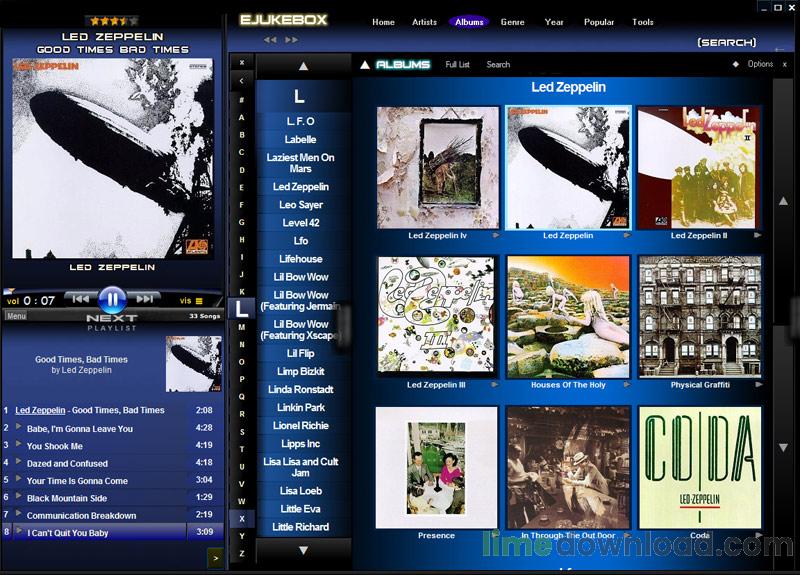Jump to letter S in the alphabet index
The width and height of the screenshot is (800, 575).
point(242,432)
